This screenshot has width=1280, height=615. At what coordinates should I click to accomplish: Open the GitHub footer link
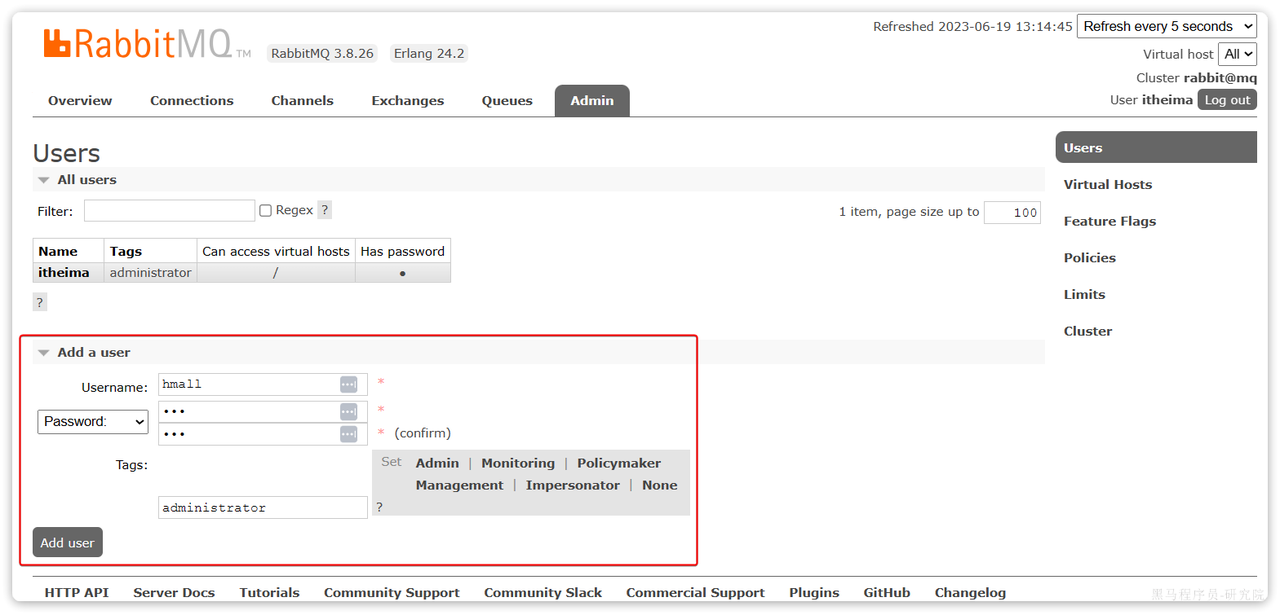(887, 593)
